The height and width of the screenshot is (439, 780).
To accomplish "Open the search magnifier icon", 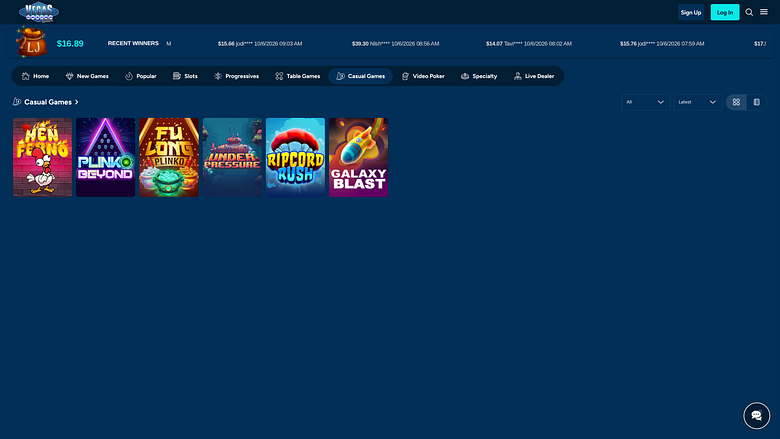I will pyautogui.click(x=749, y=12).
